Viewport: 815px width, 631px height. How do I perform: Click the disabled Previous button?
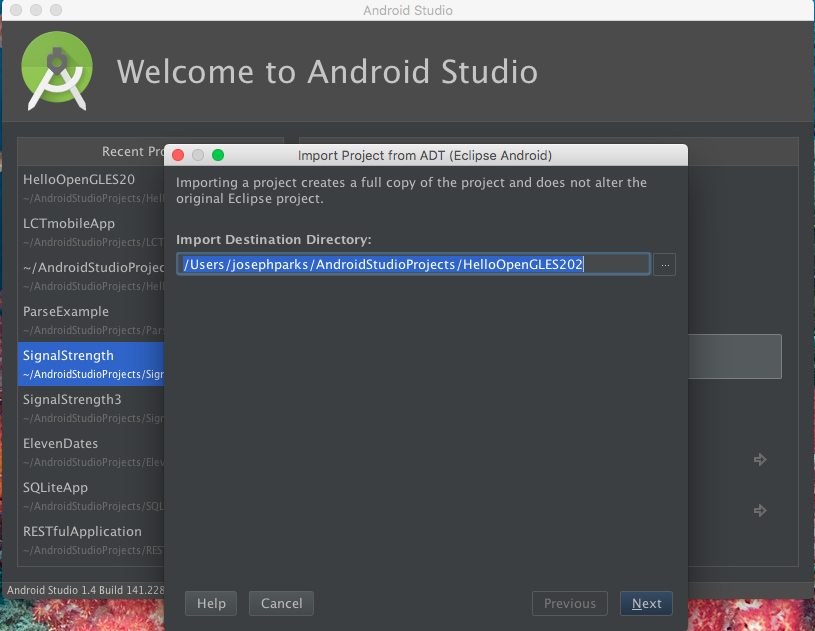point(570,603)
